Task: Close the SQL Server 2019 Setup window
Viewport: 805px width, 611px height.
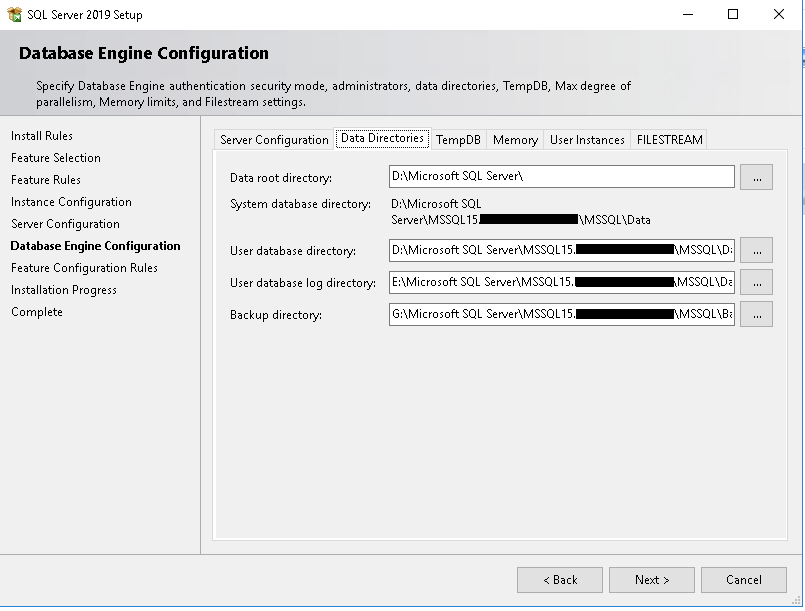Action: click(x=779, y=14)
